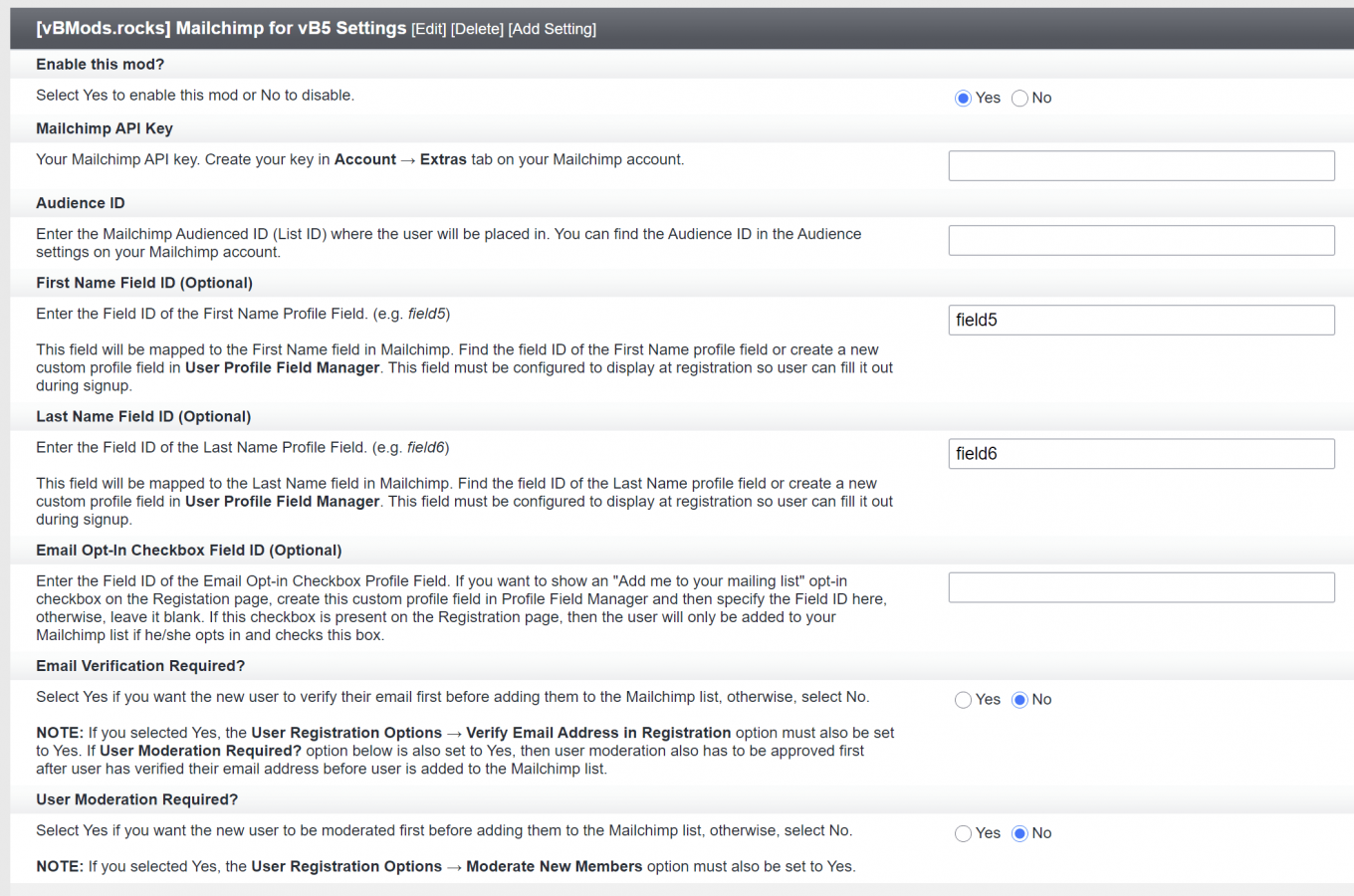Image resolution: width=1354 pixels, height=896 pixels.
Task: Click the 'Enable this mod?' heading
Action: click(x=100, y=64)
